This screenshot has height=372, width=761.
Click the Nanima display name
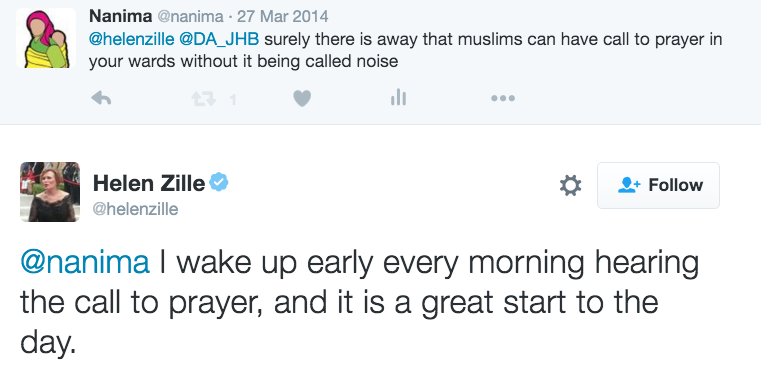(120, 17)
